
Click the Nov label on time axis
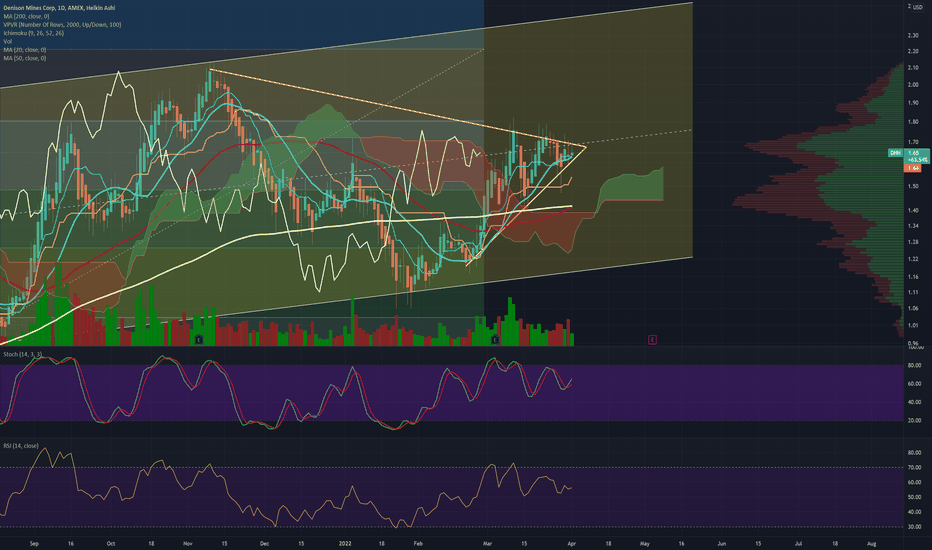pyautogui.click(x=188, y=543)
